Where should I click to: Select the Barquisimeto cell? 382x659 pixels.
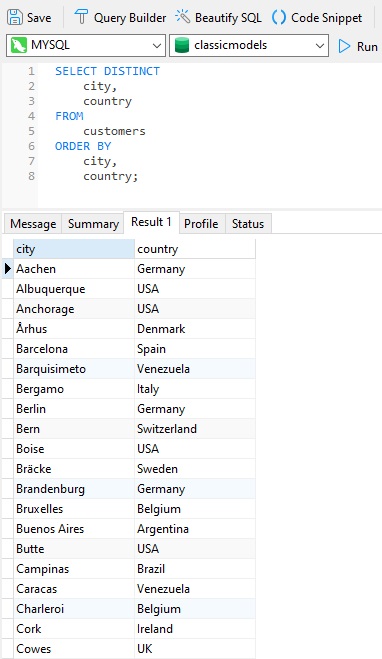74,369
